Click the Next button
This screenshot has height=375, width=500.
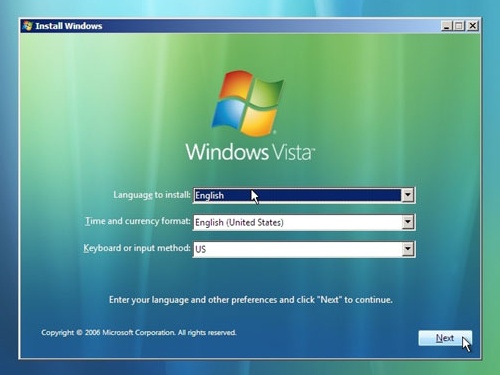click(x=445, y=338)
